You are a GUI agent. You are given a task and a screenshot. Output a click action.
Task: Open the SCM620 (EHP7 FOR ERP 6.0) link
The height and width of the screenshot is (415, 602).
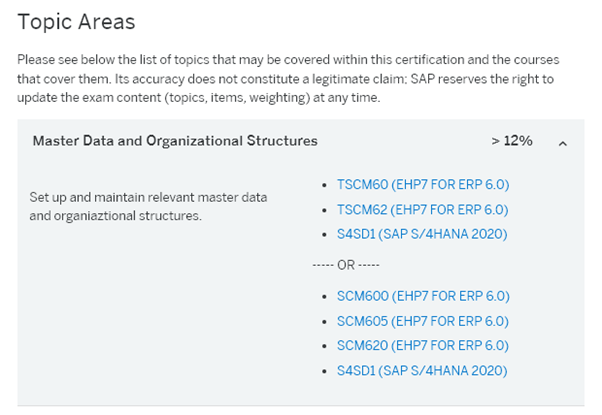(x=423, y=346)
